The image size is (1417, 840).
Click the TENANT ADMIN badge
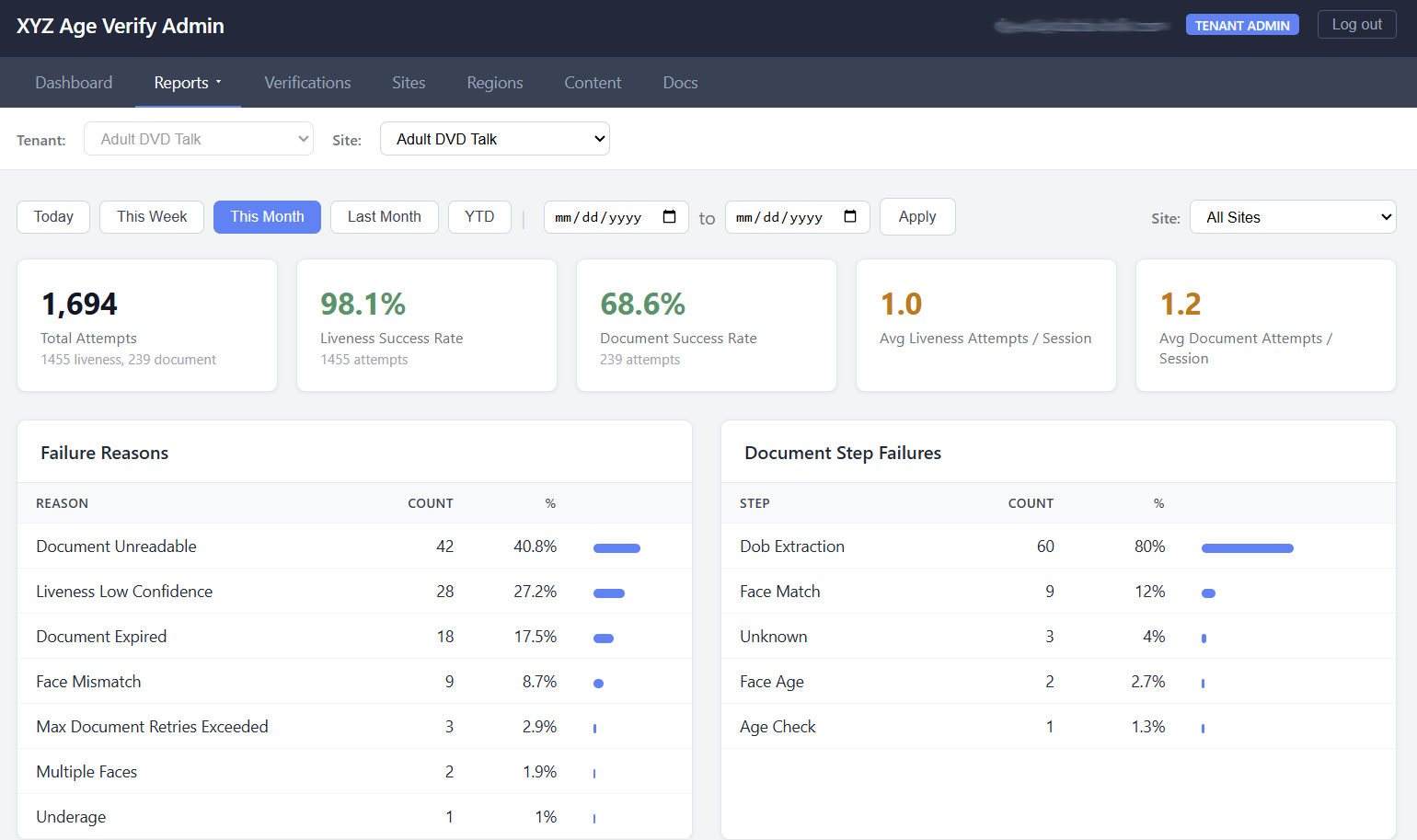1241,26
